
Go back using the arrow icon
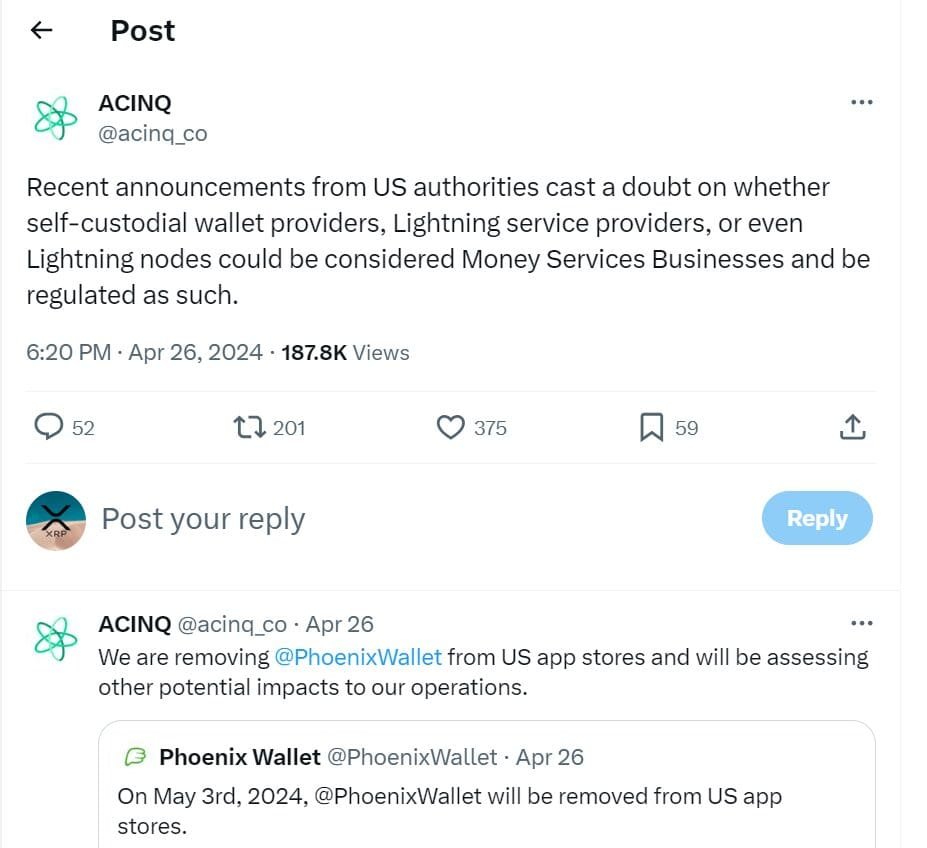tap(41, 31)
